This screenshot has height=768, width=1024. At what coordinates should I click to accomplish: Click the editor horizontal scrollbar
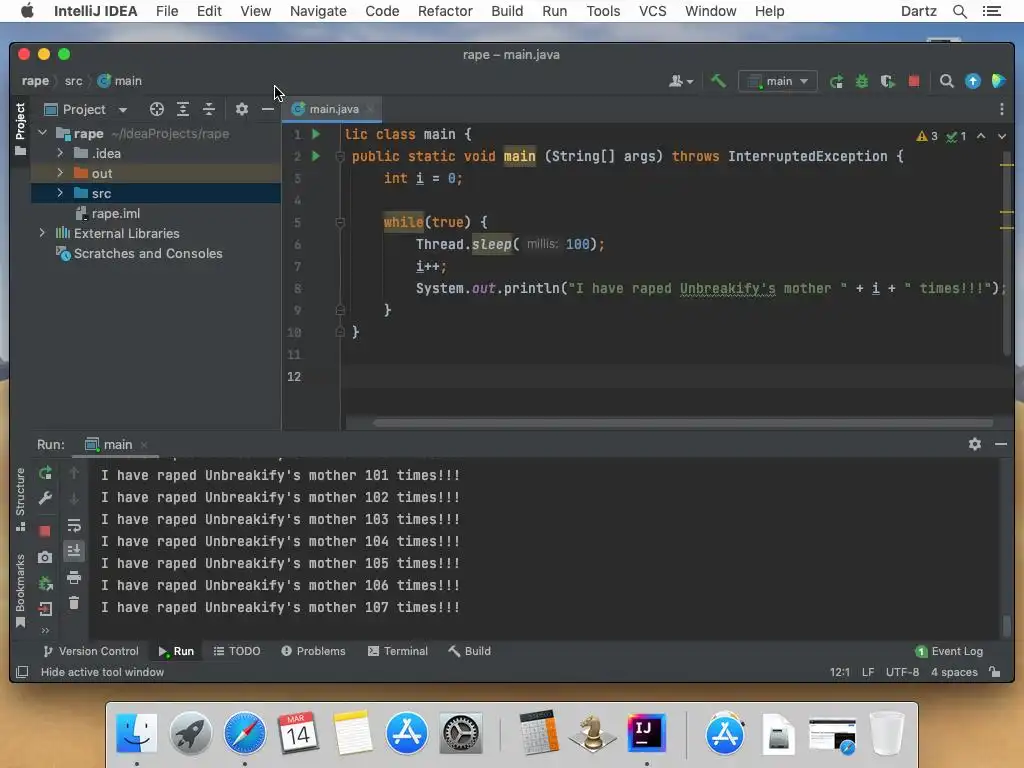click(682, 423)
